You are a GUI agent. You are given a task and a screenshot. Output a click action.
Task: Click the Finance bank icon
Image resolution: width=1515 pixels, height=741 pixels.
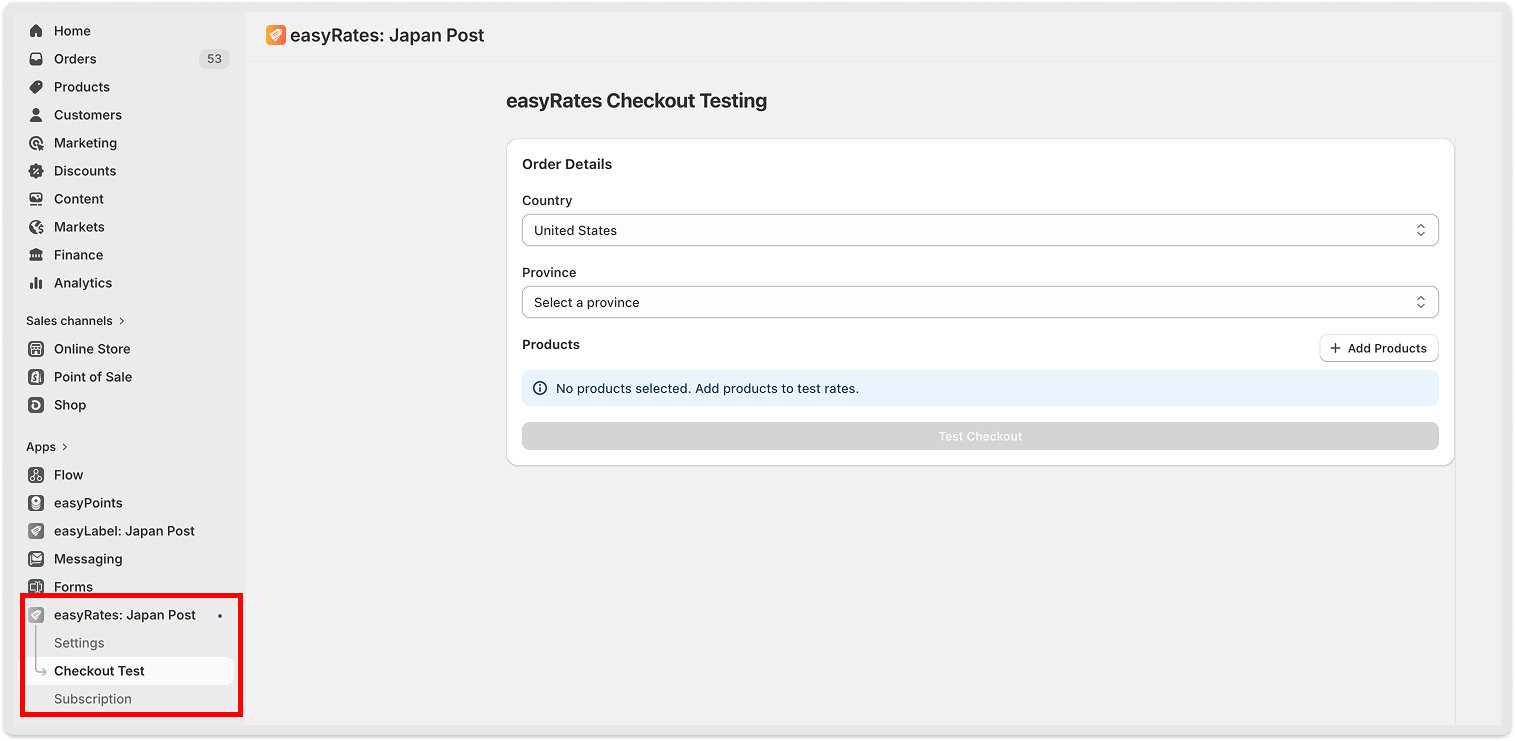pos(36,255)
